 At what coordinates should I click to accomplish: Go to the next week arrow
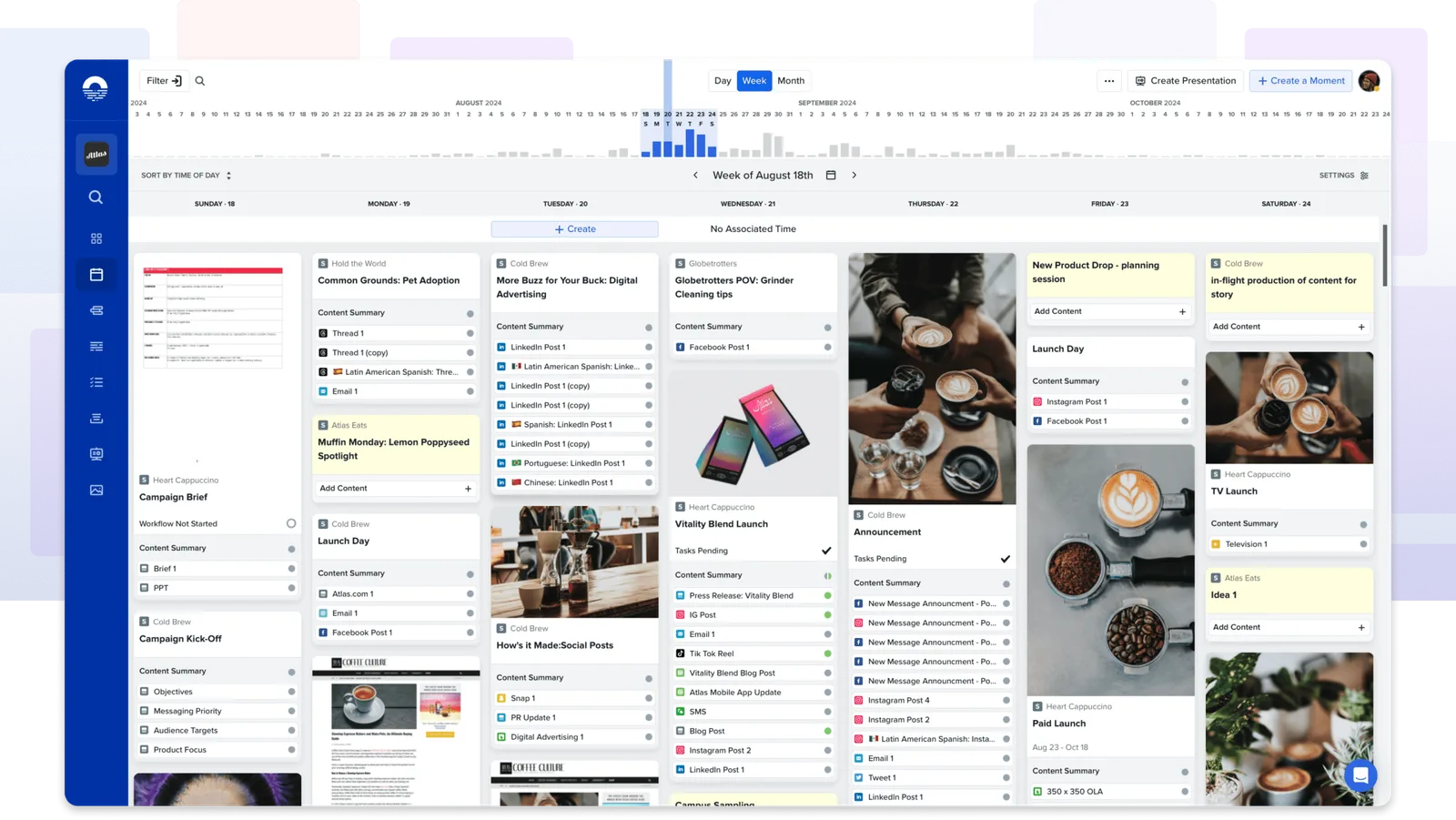[854, 175]
